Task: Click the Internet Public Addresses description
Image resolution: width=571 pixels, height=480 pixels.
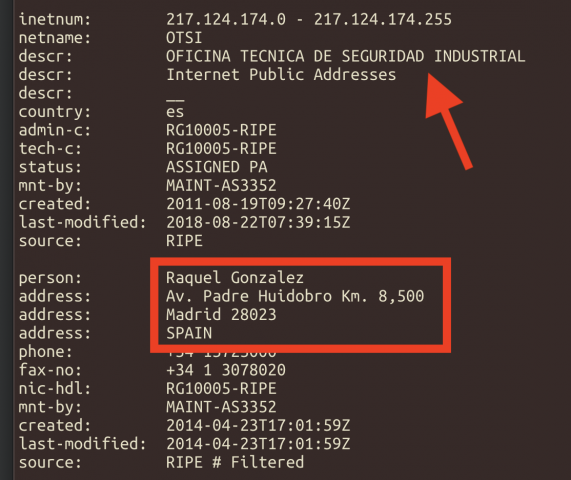Action: click(x=281, y=75)
